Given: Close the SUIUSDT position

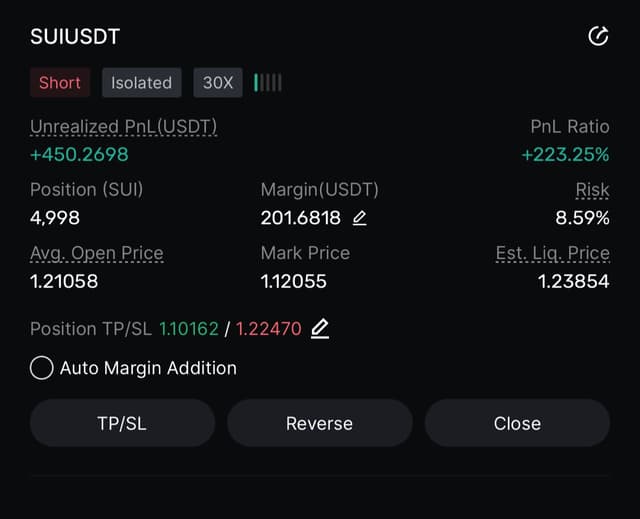Looking at the screenshot, I should pyautogui.click(x=517, y=423).
